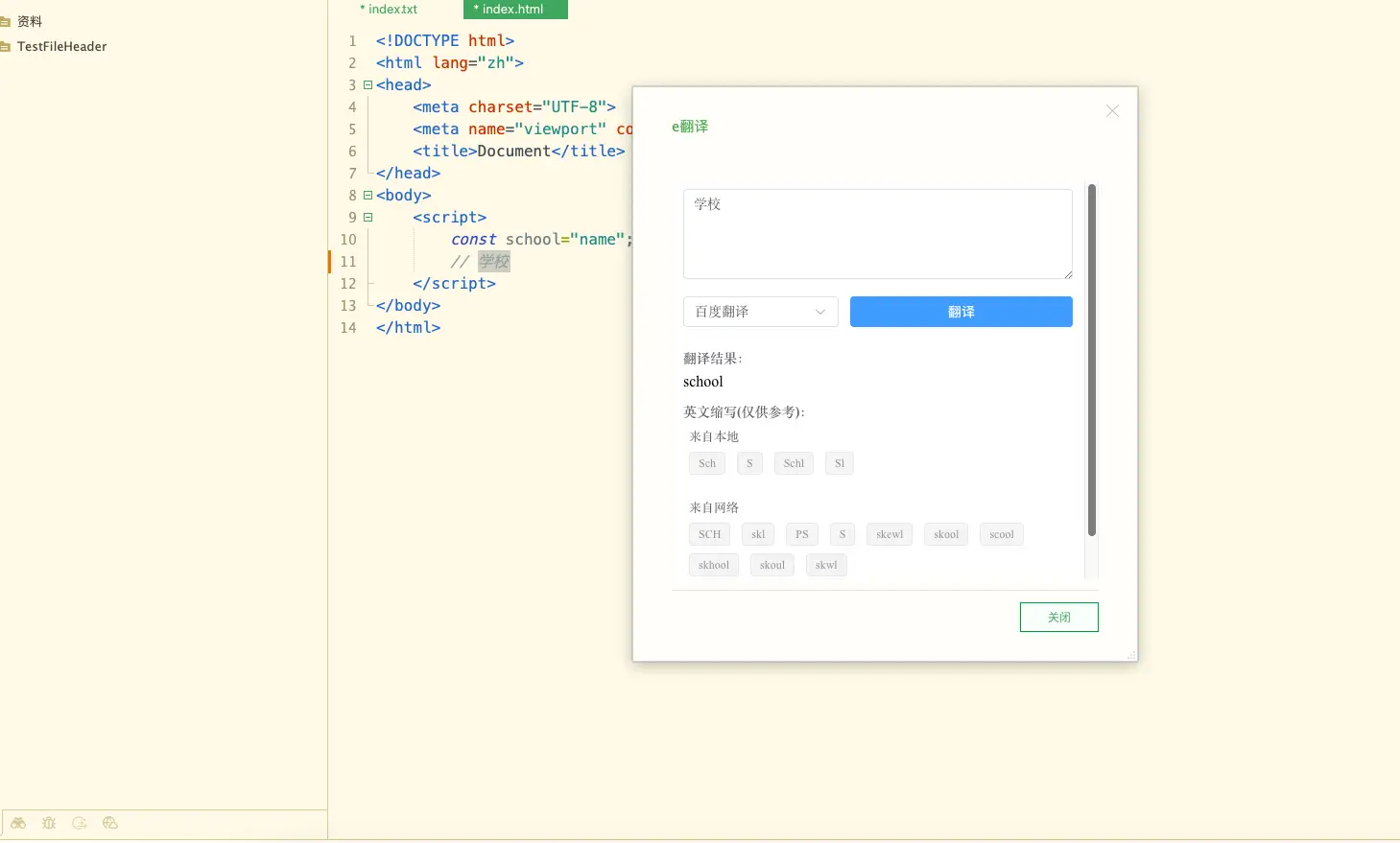Select the Sl abbreviation chip
The image size is (1400, 843).
840,463
